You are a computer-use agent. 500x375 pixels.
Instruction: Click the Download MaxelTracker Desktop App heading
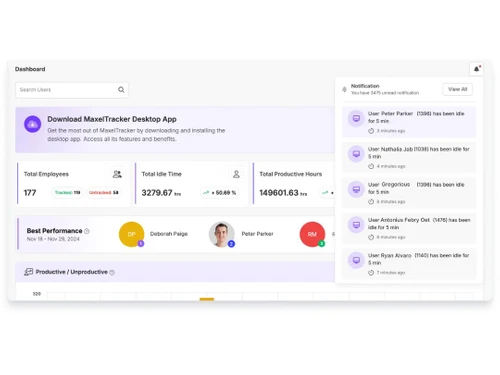point(112,119)
